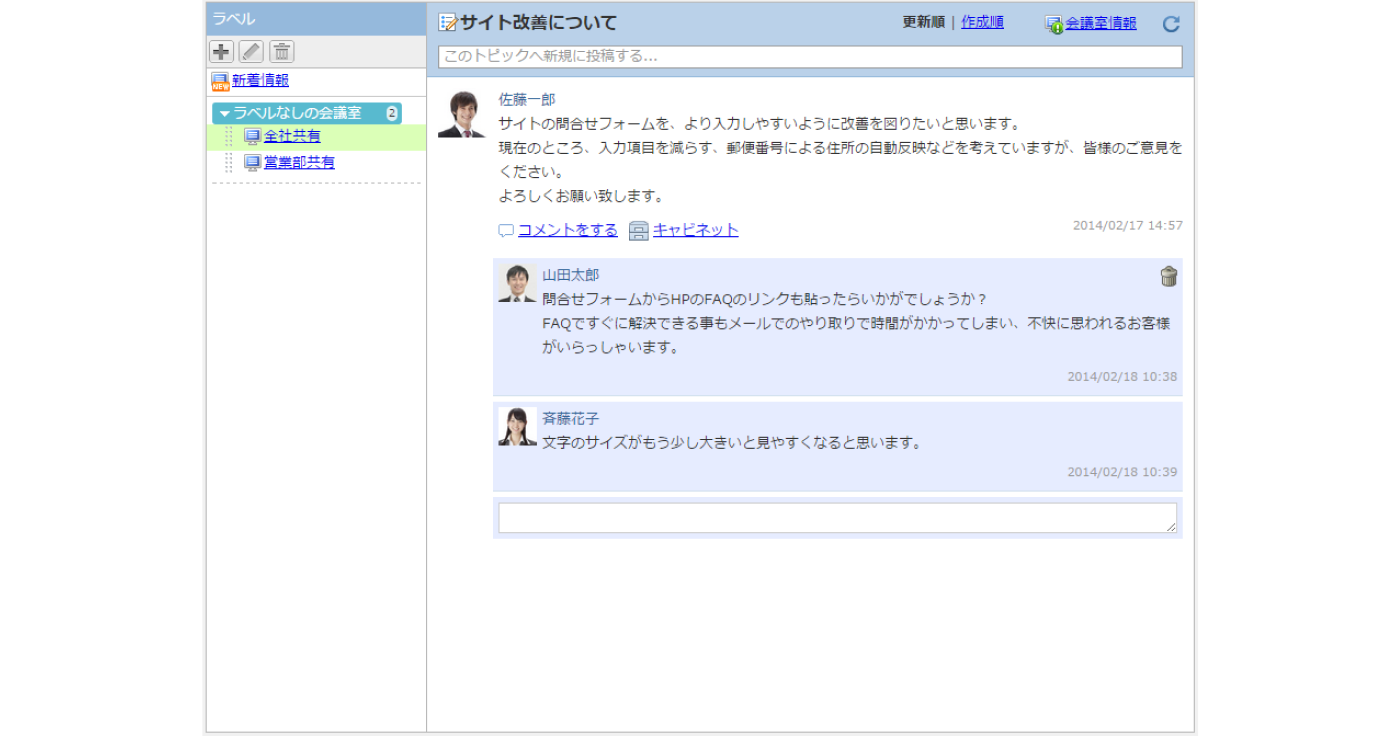Click the timestamp 2014/02/17 14:57
This screenshot has height=736, width=1400.
coord(1128,226)
